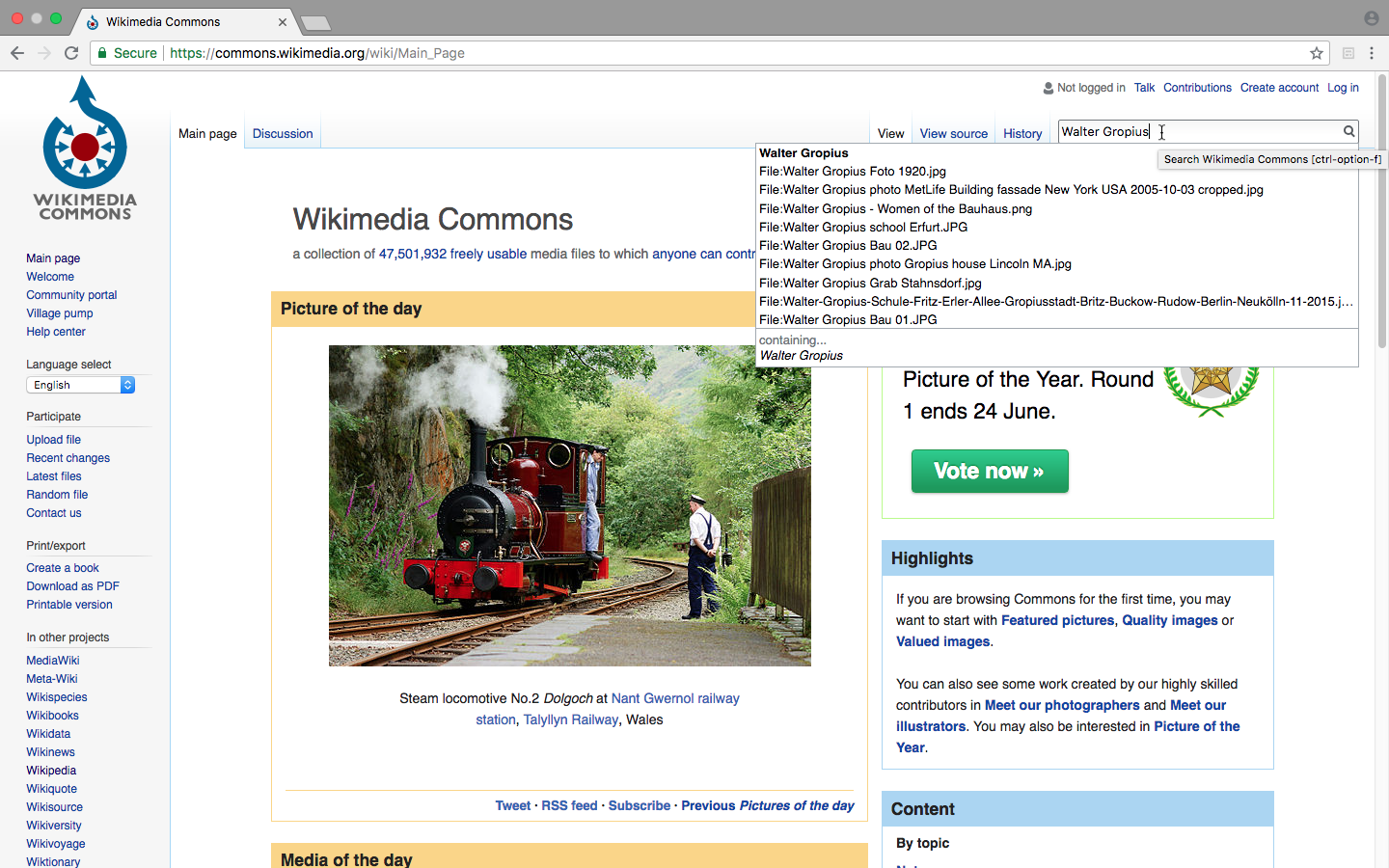Viewport: 1389px width, 868px height.
Task: Click the Chrome profile avatar icon
Action: point(1372,18)
